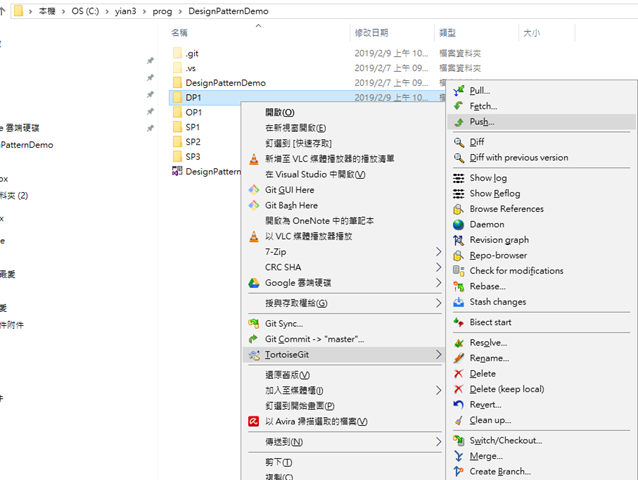Expand the 授與存取權給(G) submenu arrow
This screenshot has width=638, height=480.
point(438,303)
